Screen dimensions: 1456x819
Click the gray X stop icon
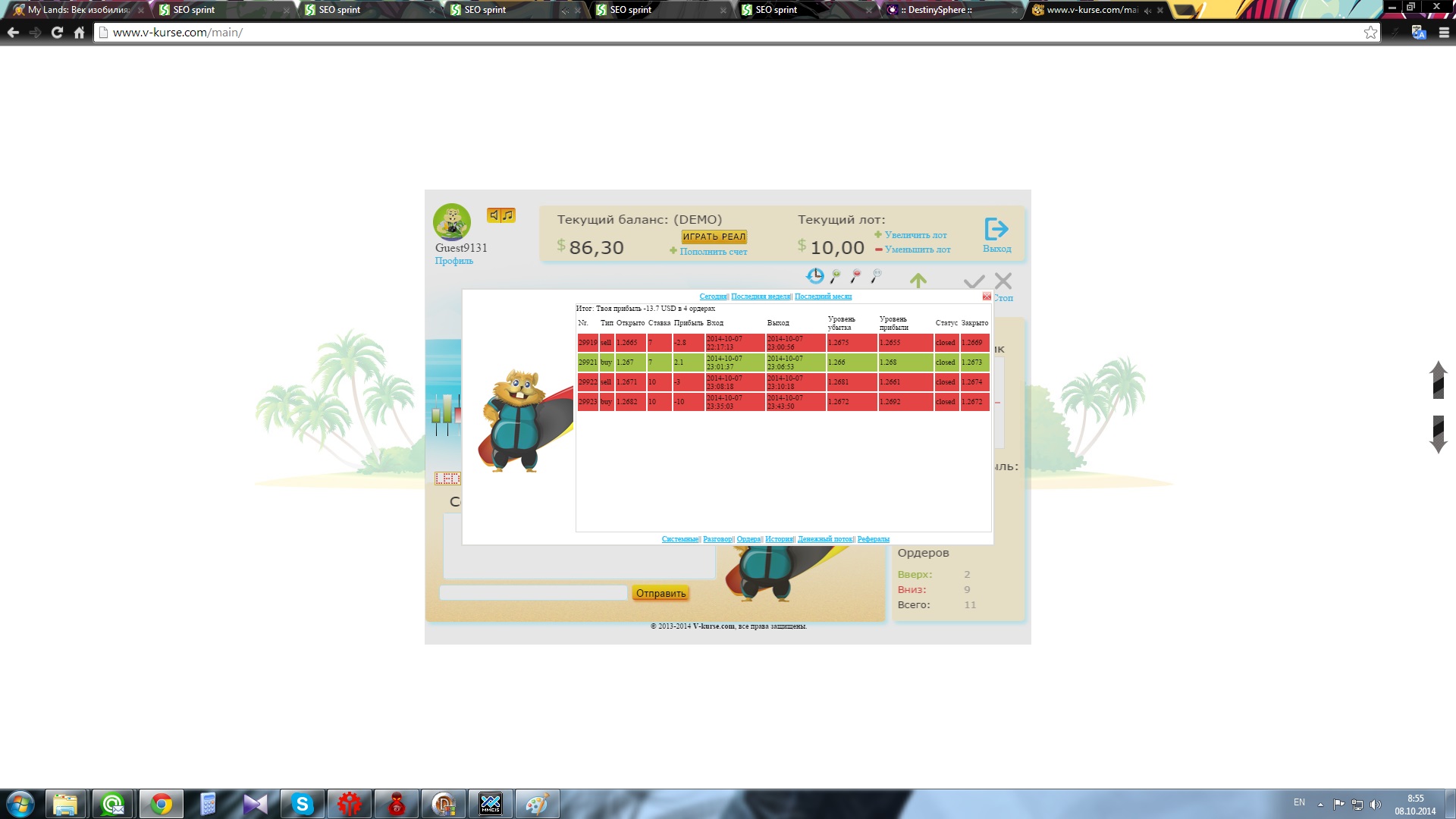tap(1003, 281)
